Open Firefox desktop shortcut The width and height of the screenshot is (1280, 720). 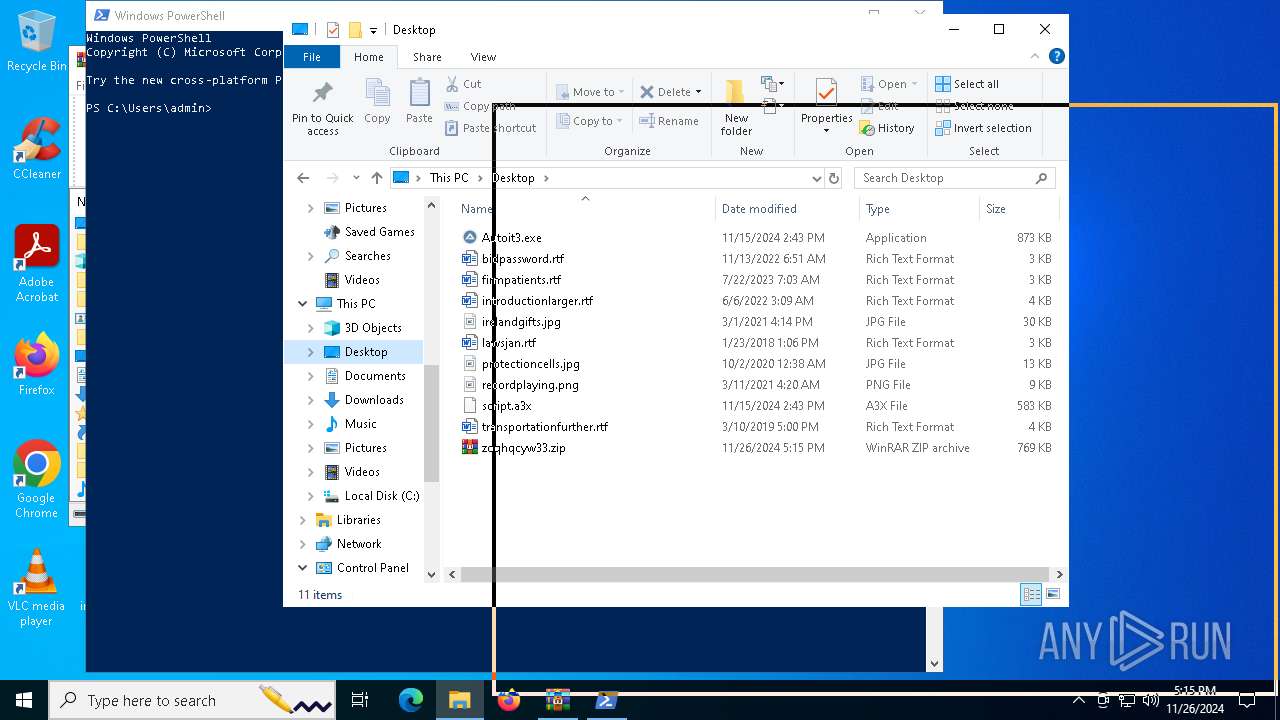coord(37,364)
